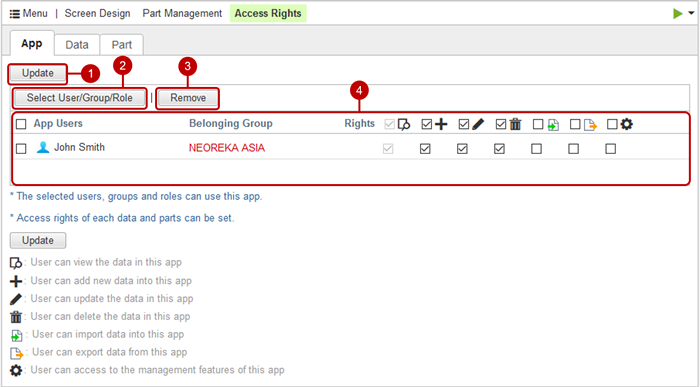Click the gear icon in legend
The image size is (700, 387).
16,370
